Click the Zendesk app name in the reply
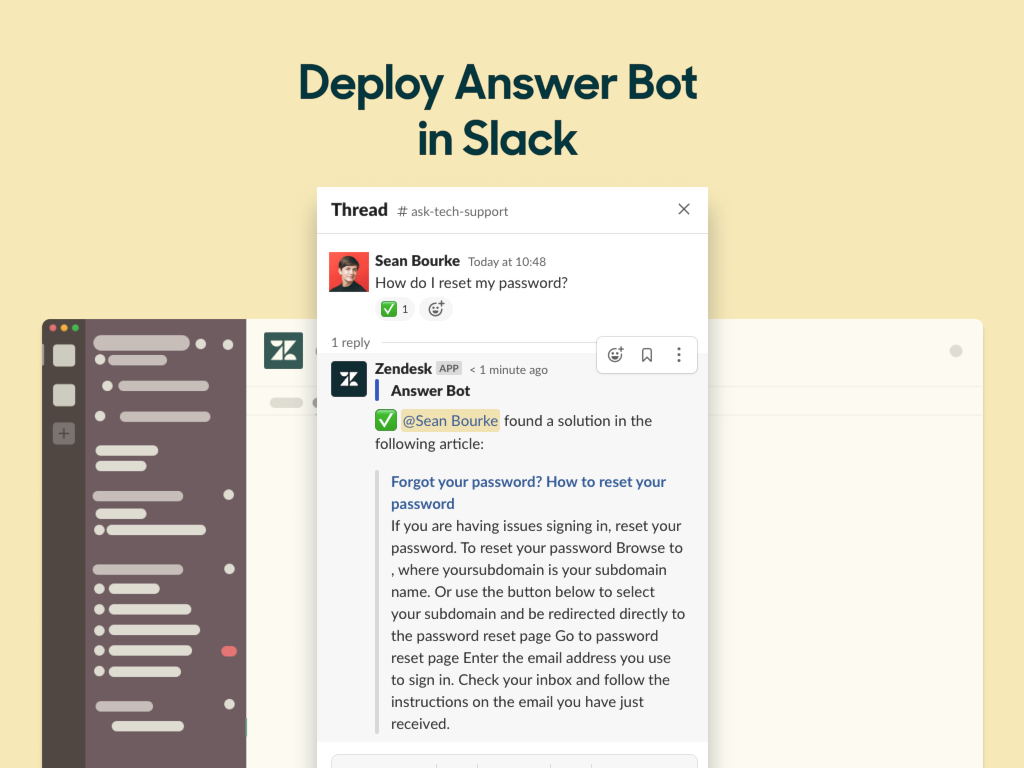Viewport: 1024px width, 768px height. click(403, 369)
